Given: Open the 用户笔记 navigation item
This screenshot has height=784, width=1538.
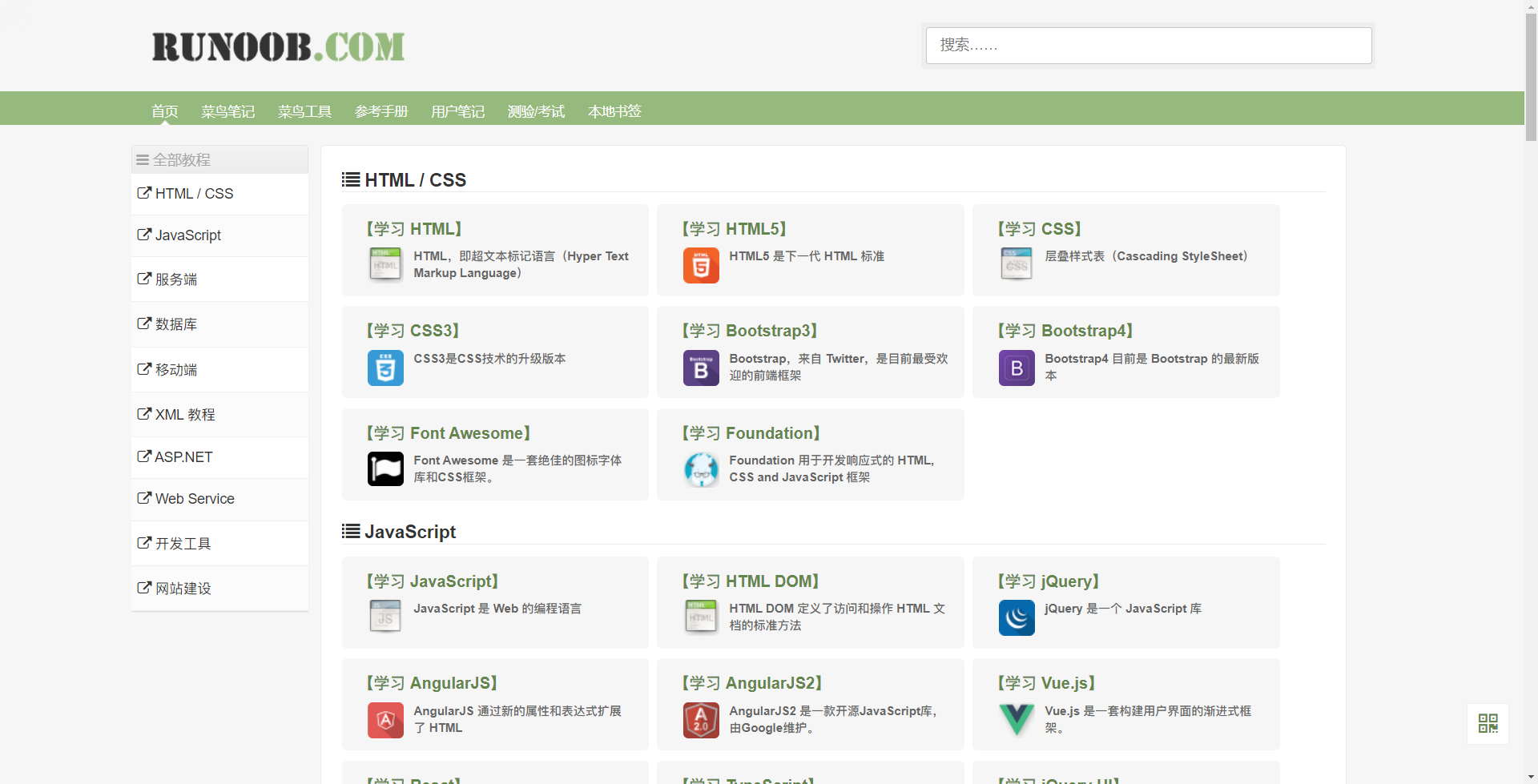Looking at the screenshot, I should tap(458, 111).
